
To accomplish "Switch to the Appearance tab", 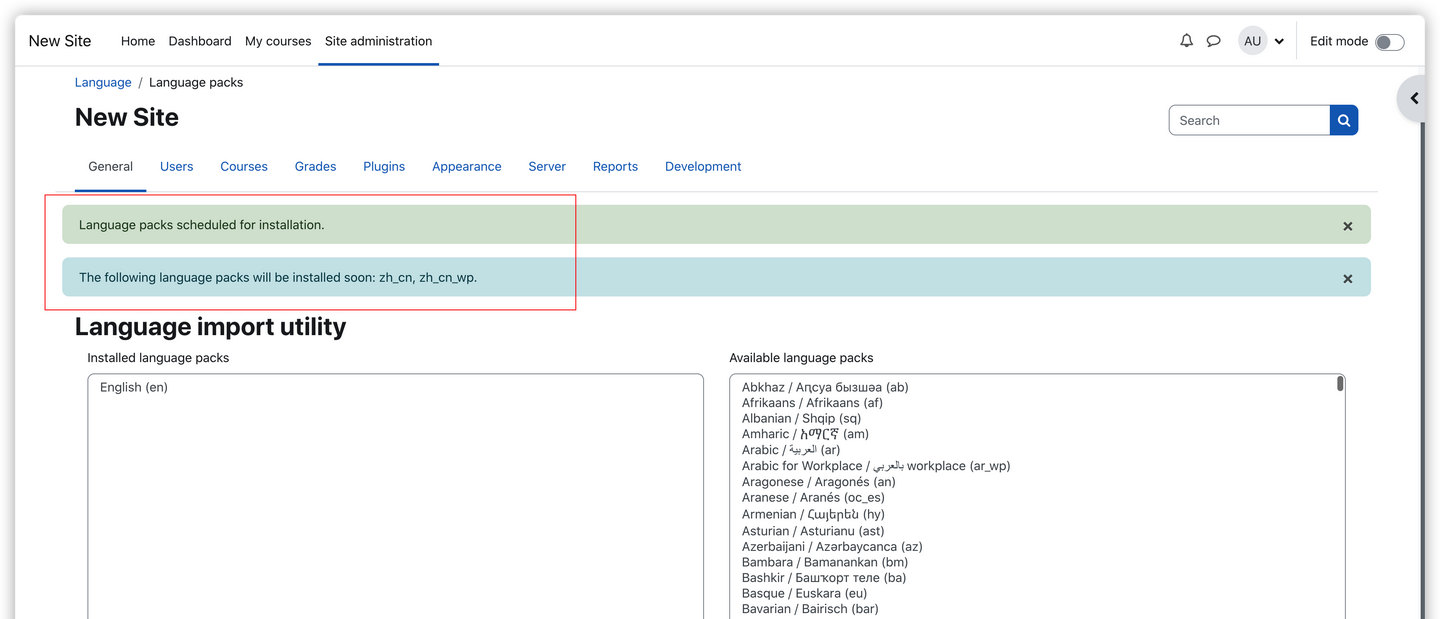I will (467, 166).
